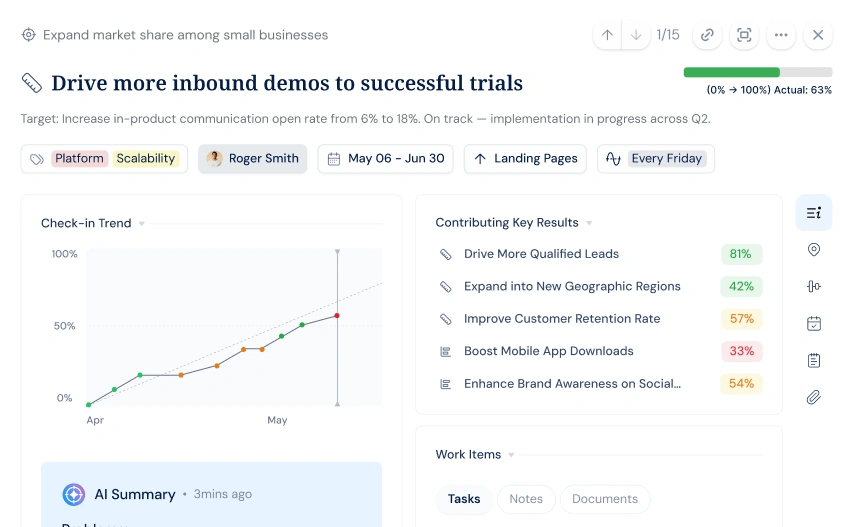The height and width of the screenshot is (527, 853).
Task: Click the 3mins ago timestamp
Action: (223, 494)
